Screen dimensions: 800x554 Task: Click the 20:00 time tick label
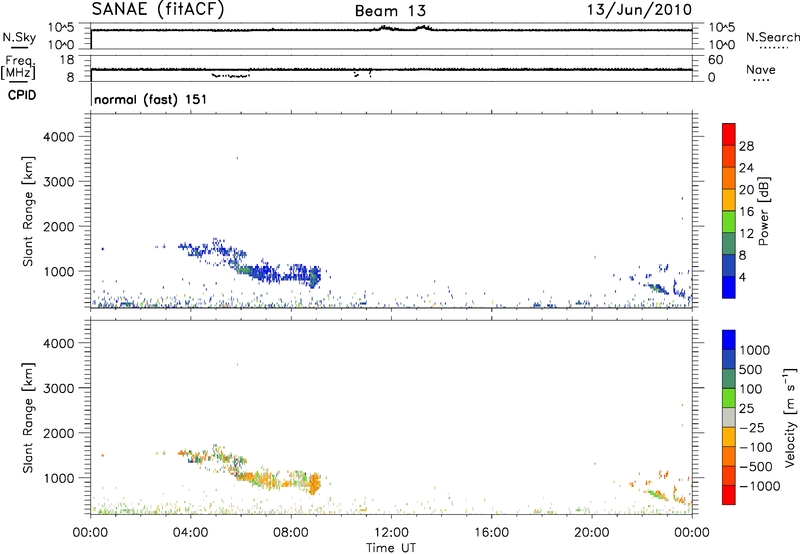coord(592,533)
